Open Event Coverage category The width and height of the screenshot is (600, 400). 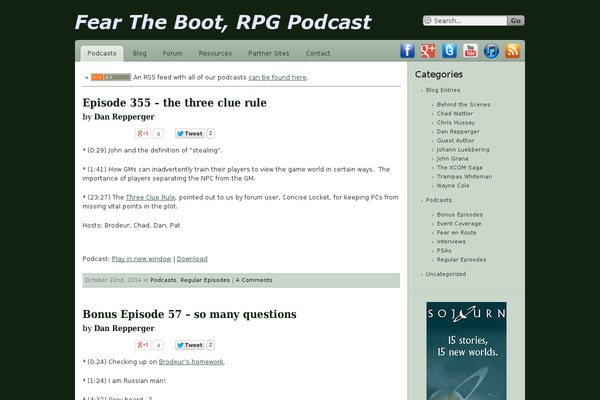click(459, 224)
